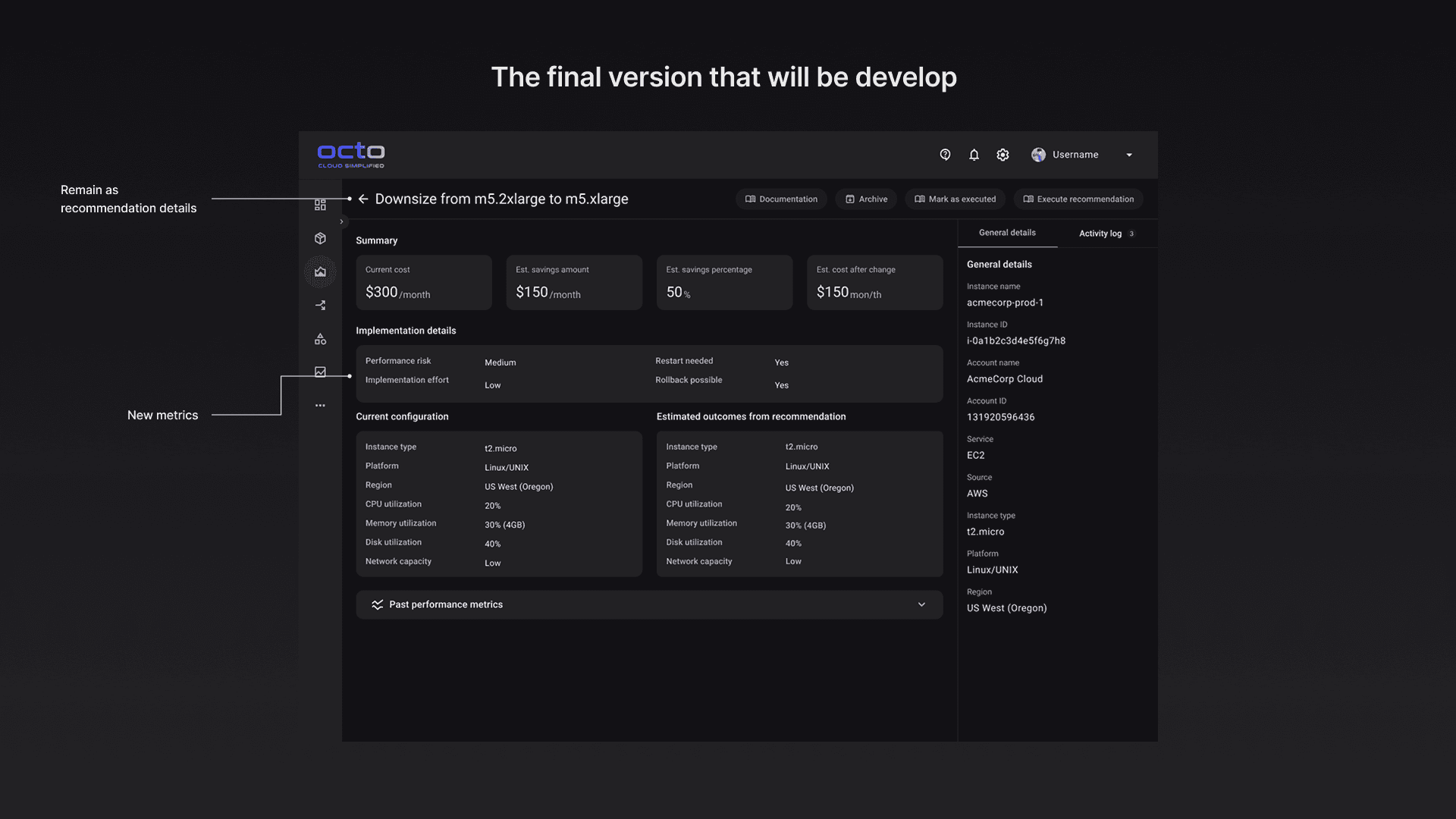Image resolution: width=1456 pixels, height=819 pixels.
Task: Open the shuffle arrows sidebar icon
Action: point(320,306)
